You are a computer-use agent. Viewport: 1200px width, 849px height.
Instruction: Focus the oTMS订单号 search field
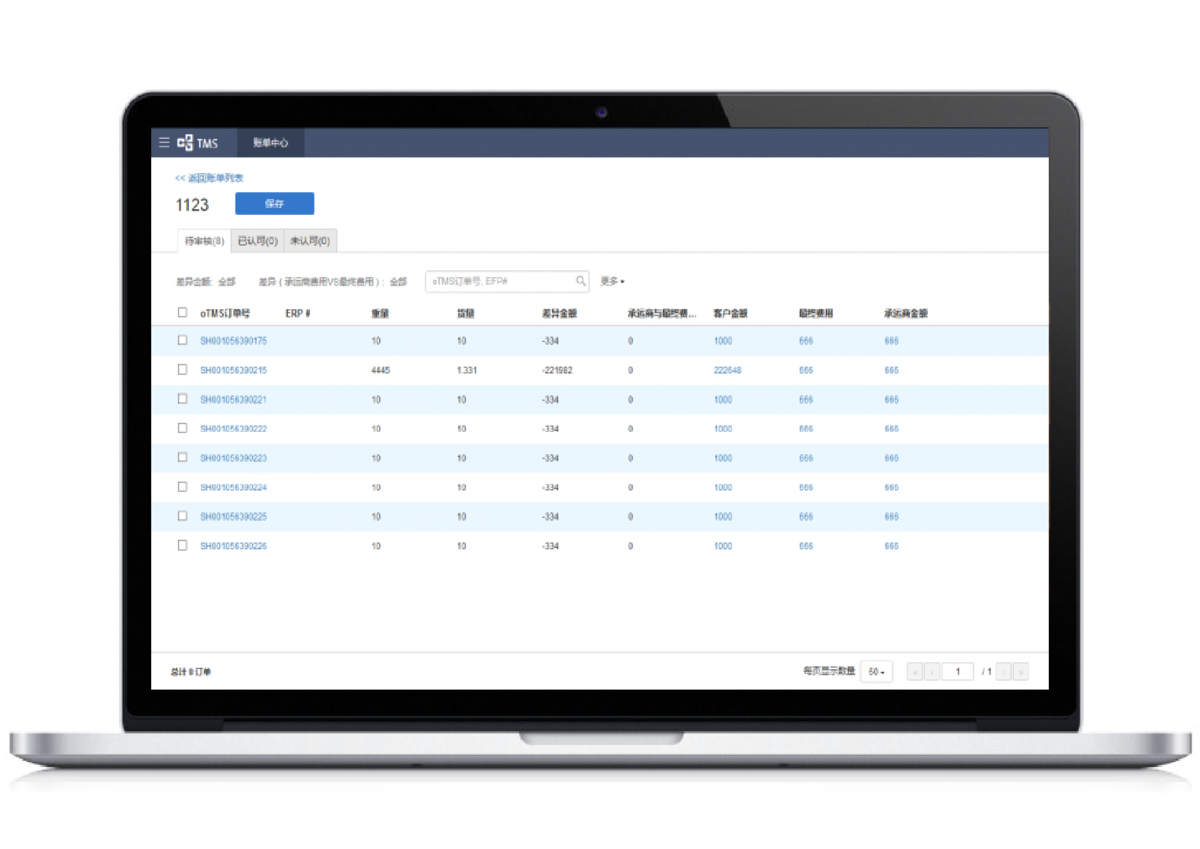[500, 282]
